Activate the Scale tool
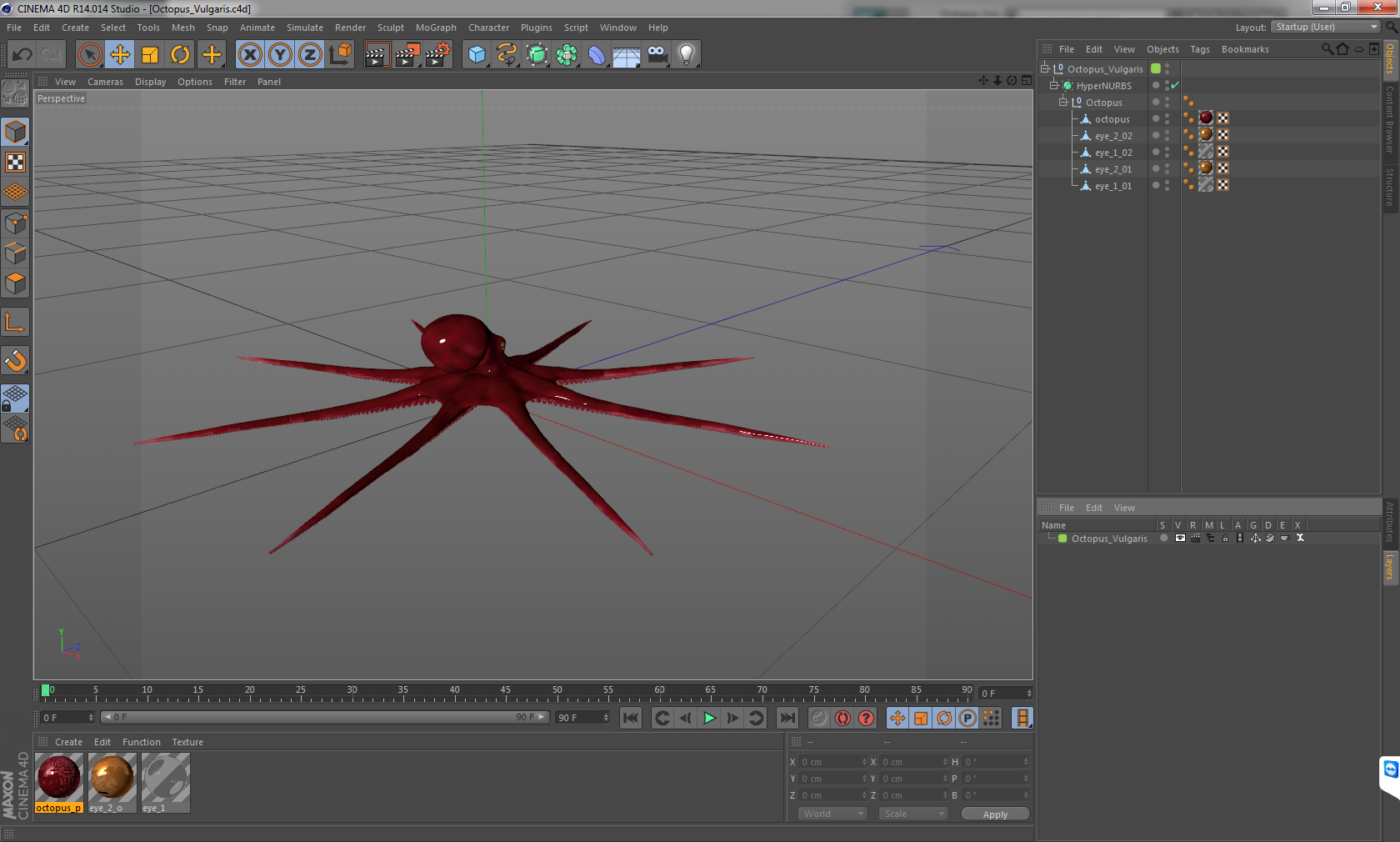Viewport: 1400px width, 842px height. coord(150,55)
